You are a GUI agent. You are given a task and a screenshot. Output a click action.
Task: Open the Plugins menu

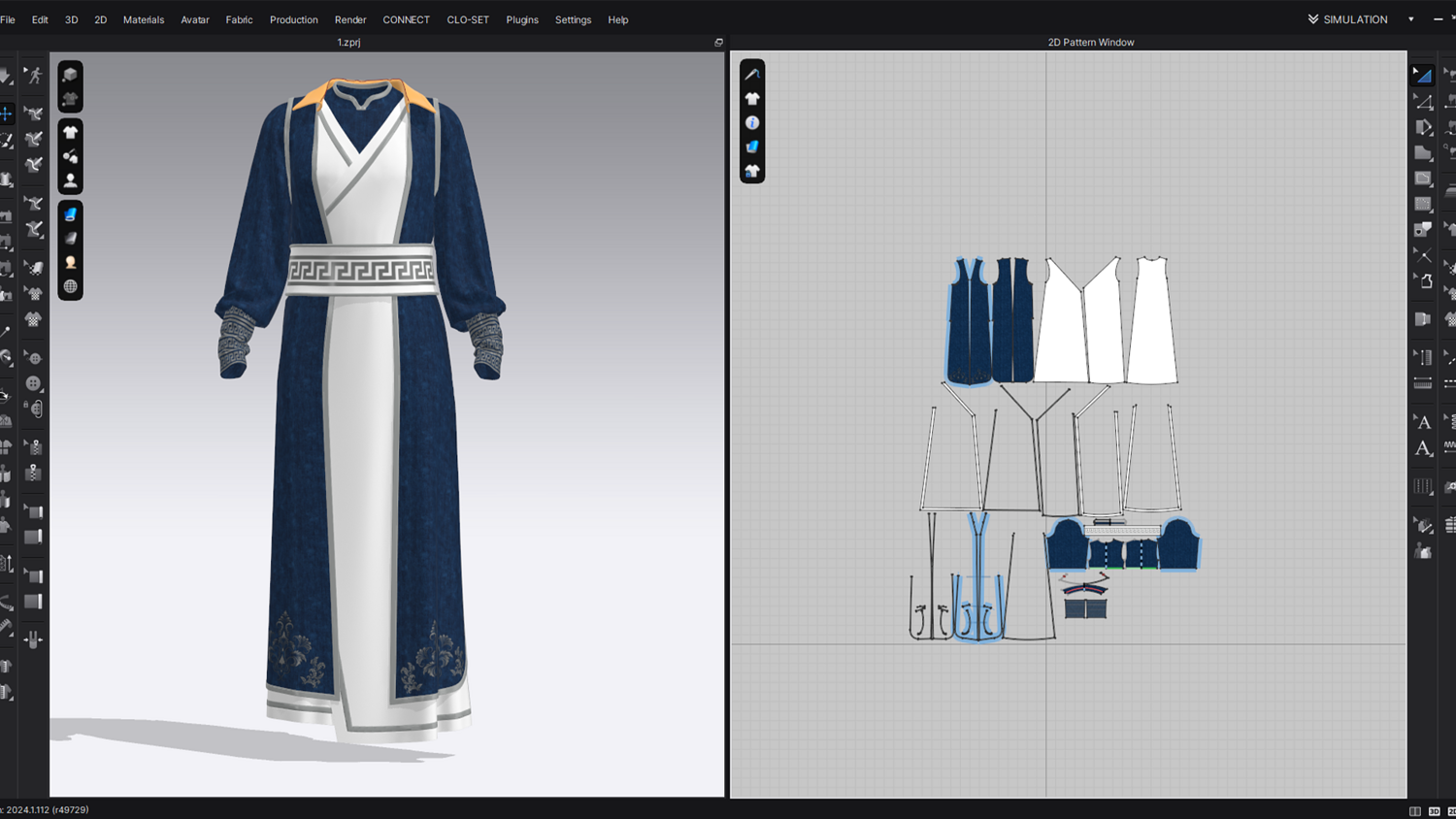tap(522, 19)
